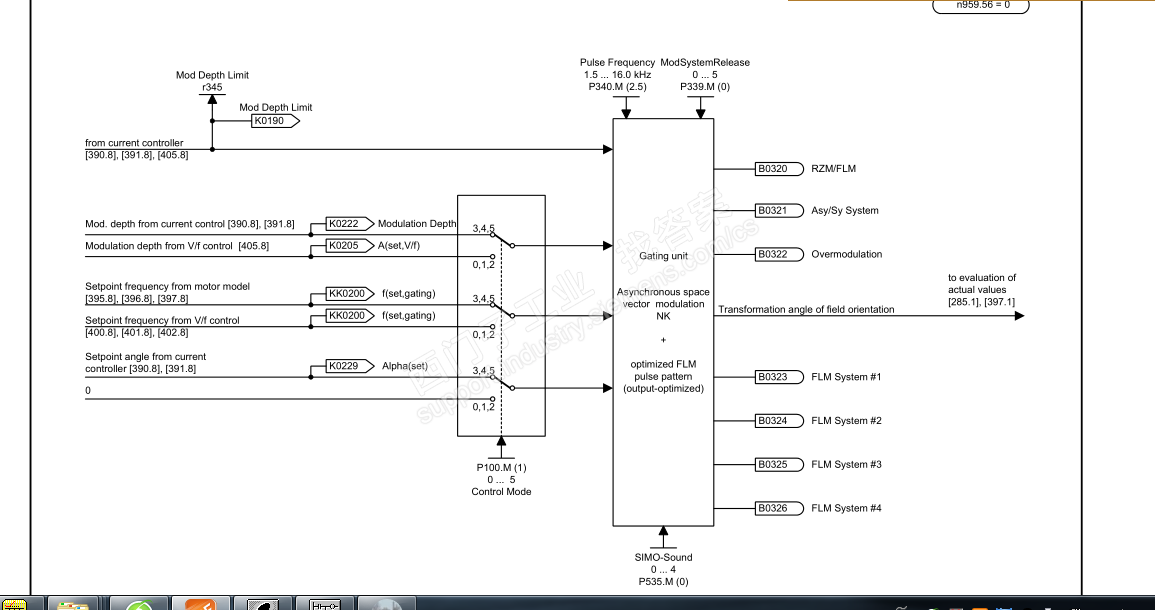Click the FLM System #2 label

click(x=846, y=421)
